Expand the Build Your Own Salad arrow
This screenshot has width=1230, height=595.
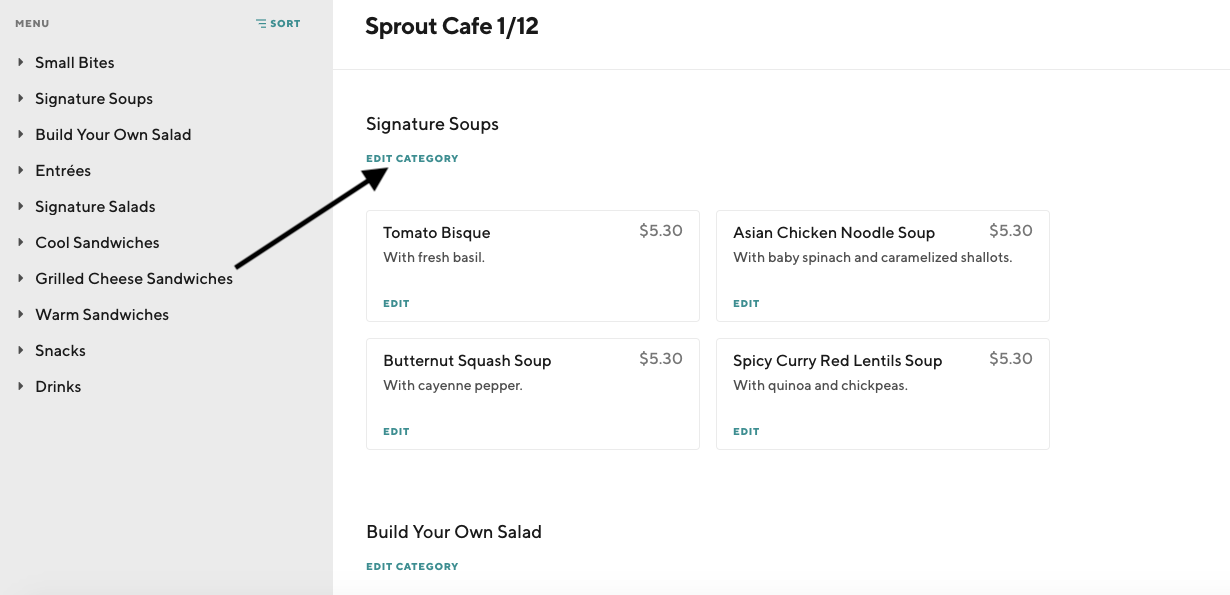[x=20, y=134]
